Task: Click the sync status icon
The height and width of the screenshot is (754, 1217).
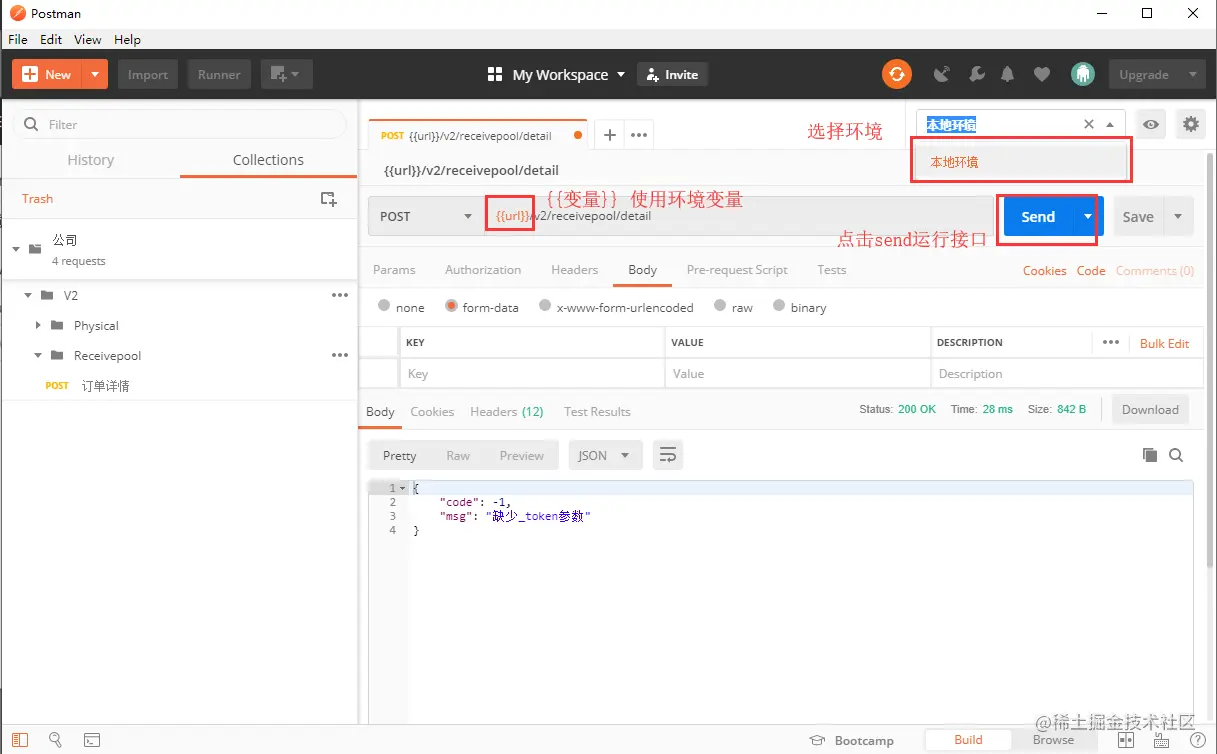Action: point(896,74)
